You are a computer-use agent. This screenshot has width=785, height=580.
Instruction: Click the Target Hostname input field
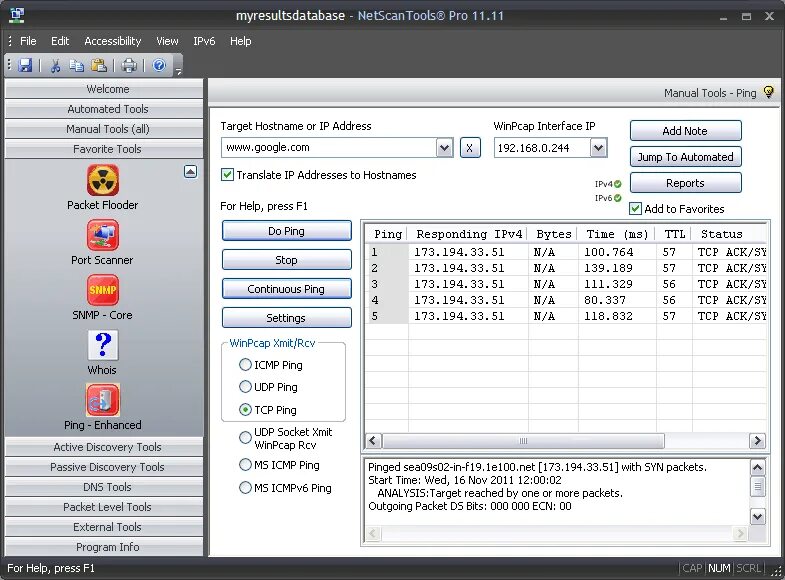328,148
